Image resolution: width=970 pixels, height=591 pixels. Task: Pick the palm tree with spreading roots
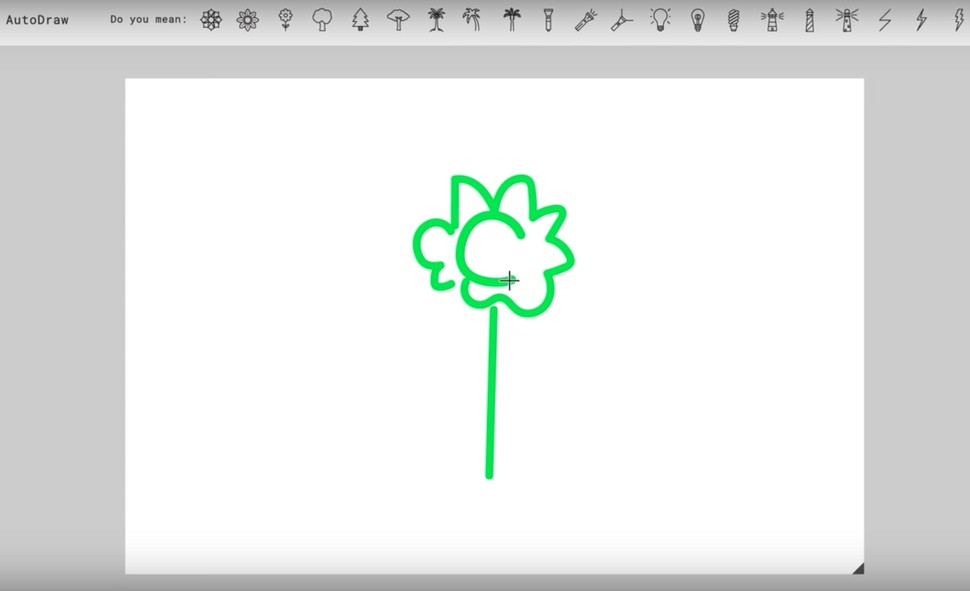tap(436, 20)
